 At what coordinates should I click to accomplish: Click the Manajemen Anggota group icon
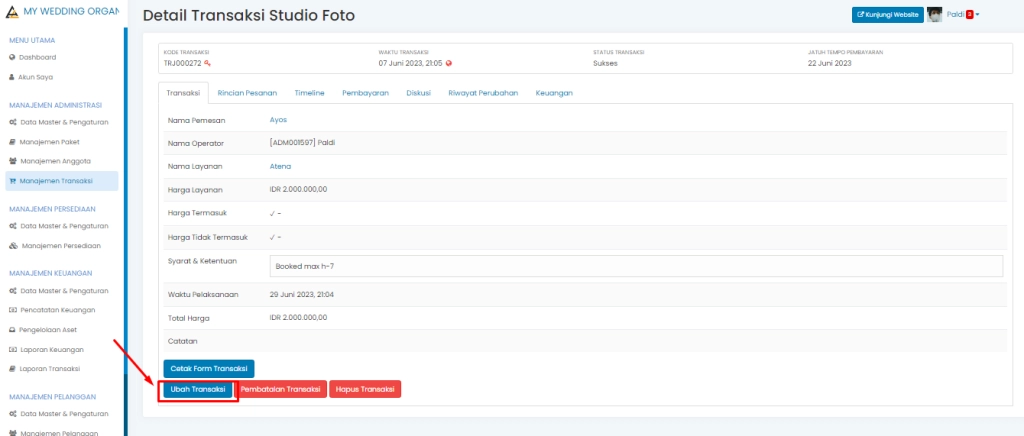tap(12, 161)
